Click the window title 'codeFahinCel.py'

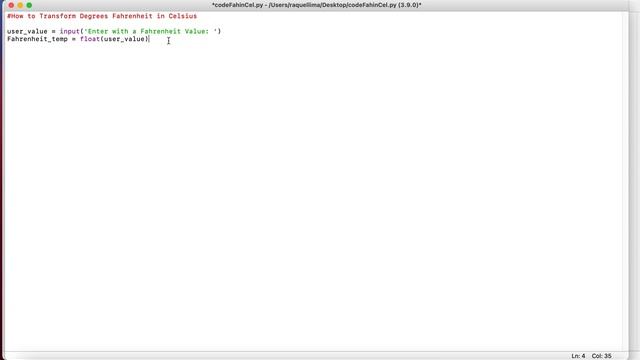point(316,5)
